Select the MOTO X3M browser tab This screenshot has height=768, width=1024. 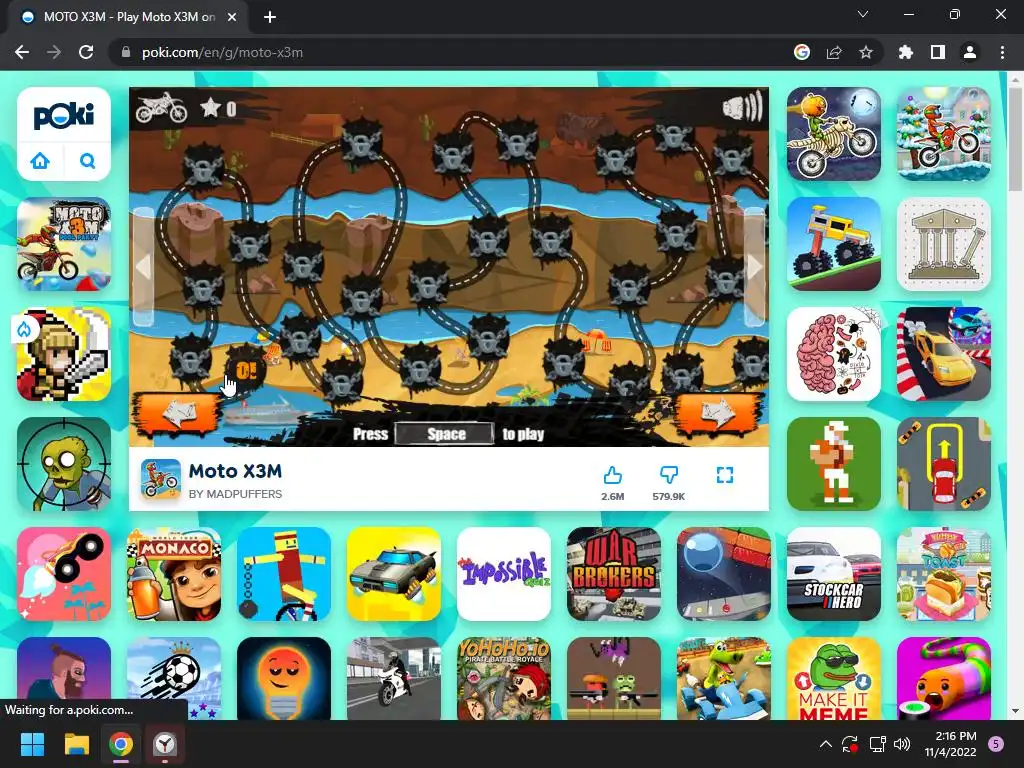129,17
